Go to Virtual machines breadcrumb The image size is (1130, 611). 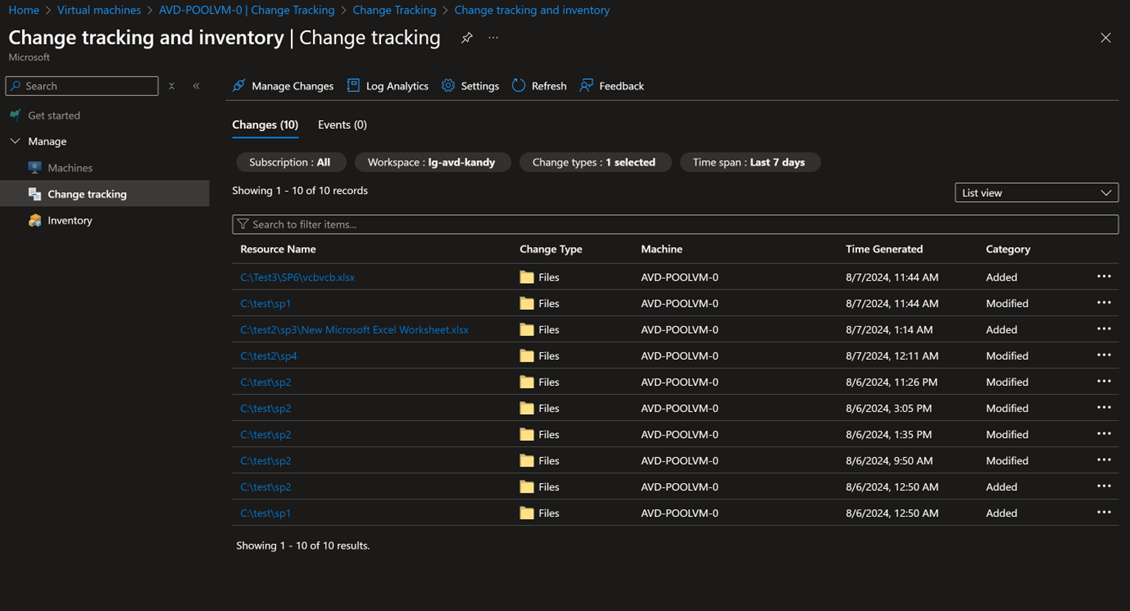[x=99, y=10]
